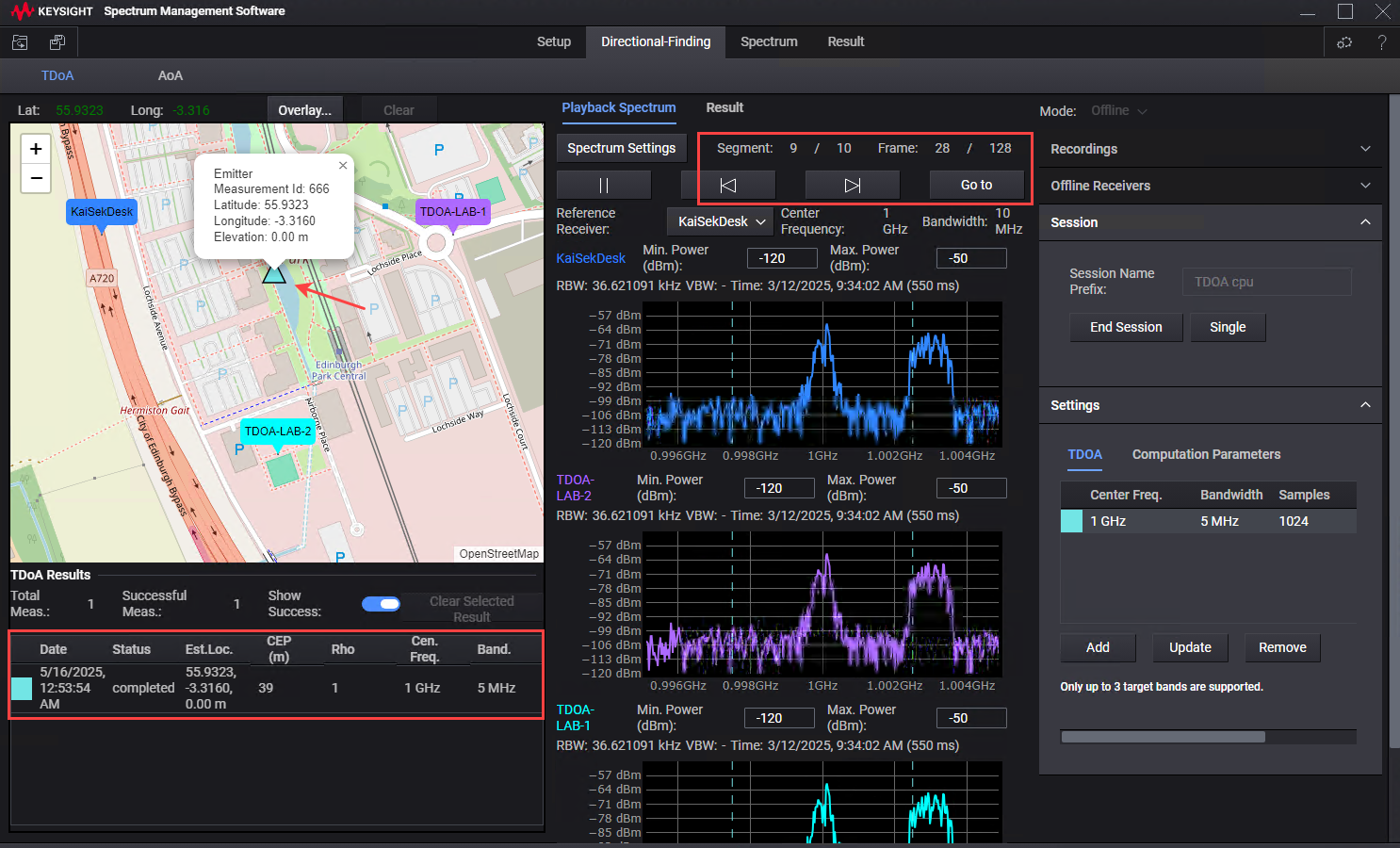Click TDOA-LAB-1 Min. Power field
The height and width of the screenshot is (848, 1400).
pos(779,719)
